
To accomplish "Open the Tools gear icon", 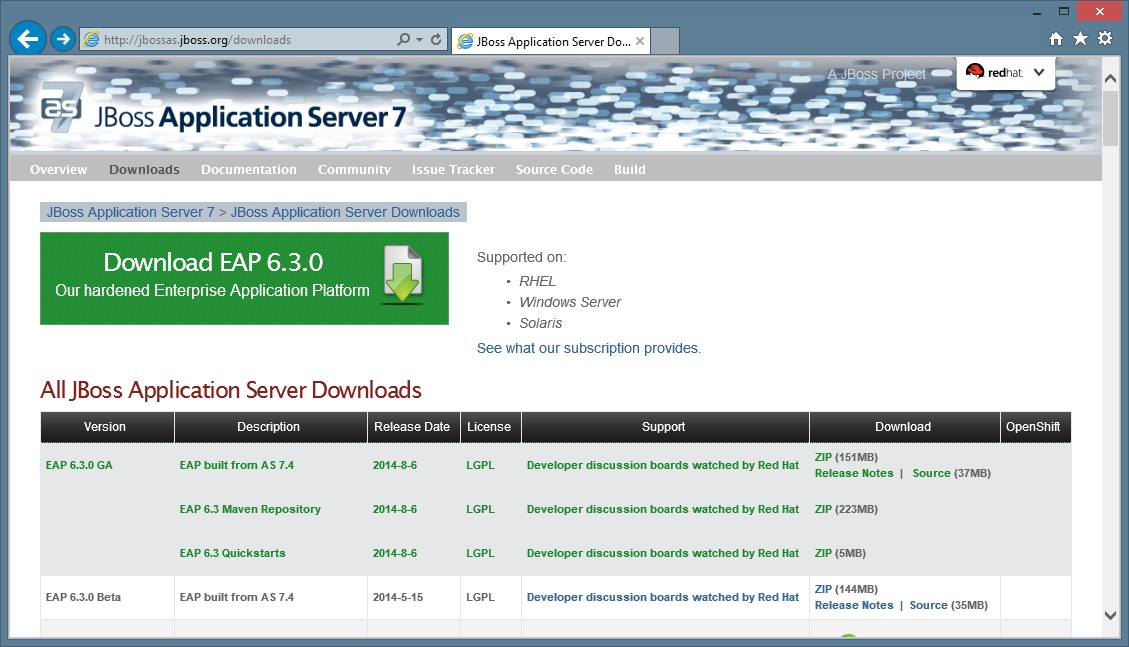I will click(1105, 39).
